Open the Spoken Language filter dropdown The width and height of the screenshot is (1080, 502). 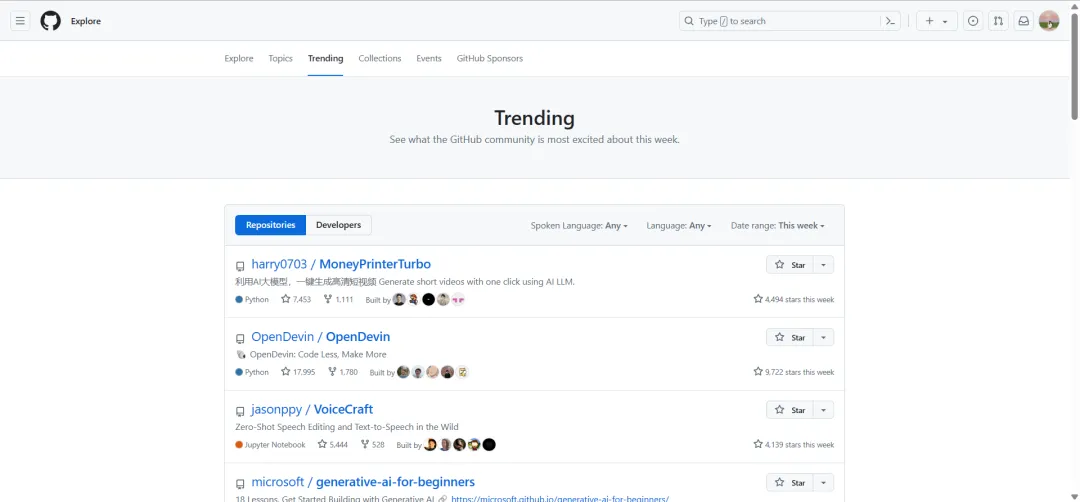coord(579,226)
